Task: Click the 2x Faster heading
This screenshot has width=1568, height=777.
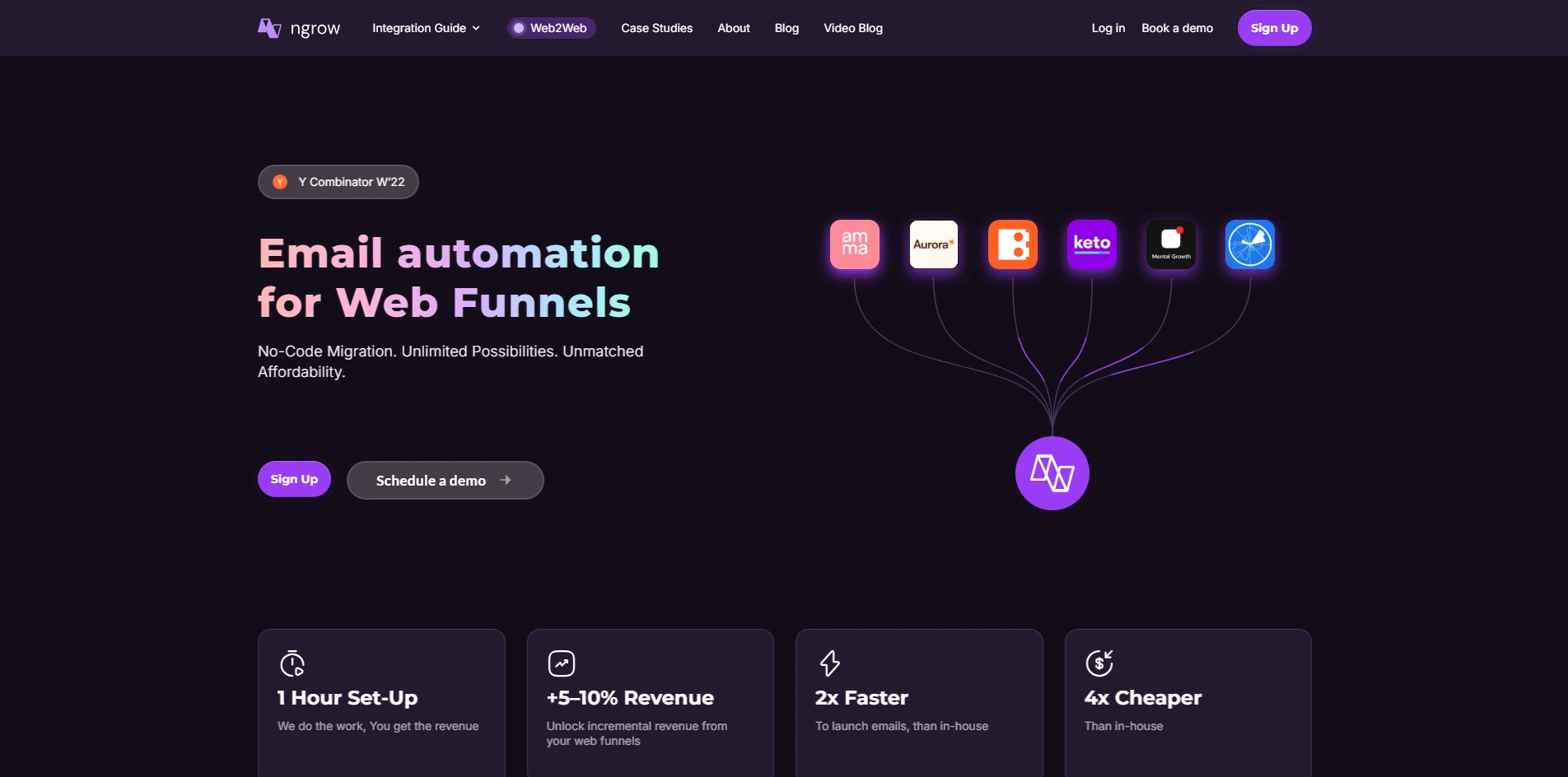Action: pos(861,698)
